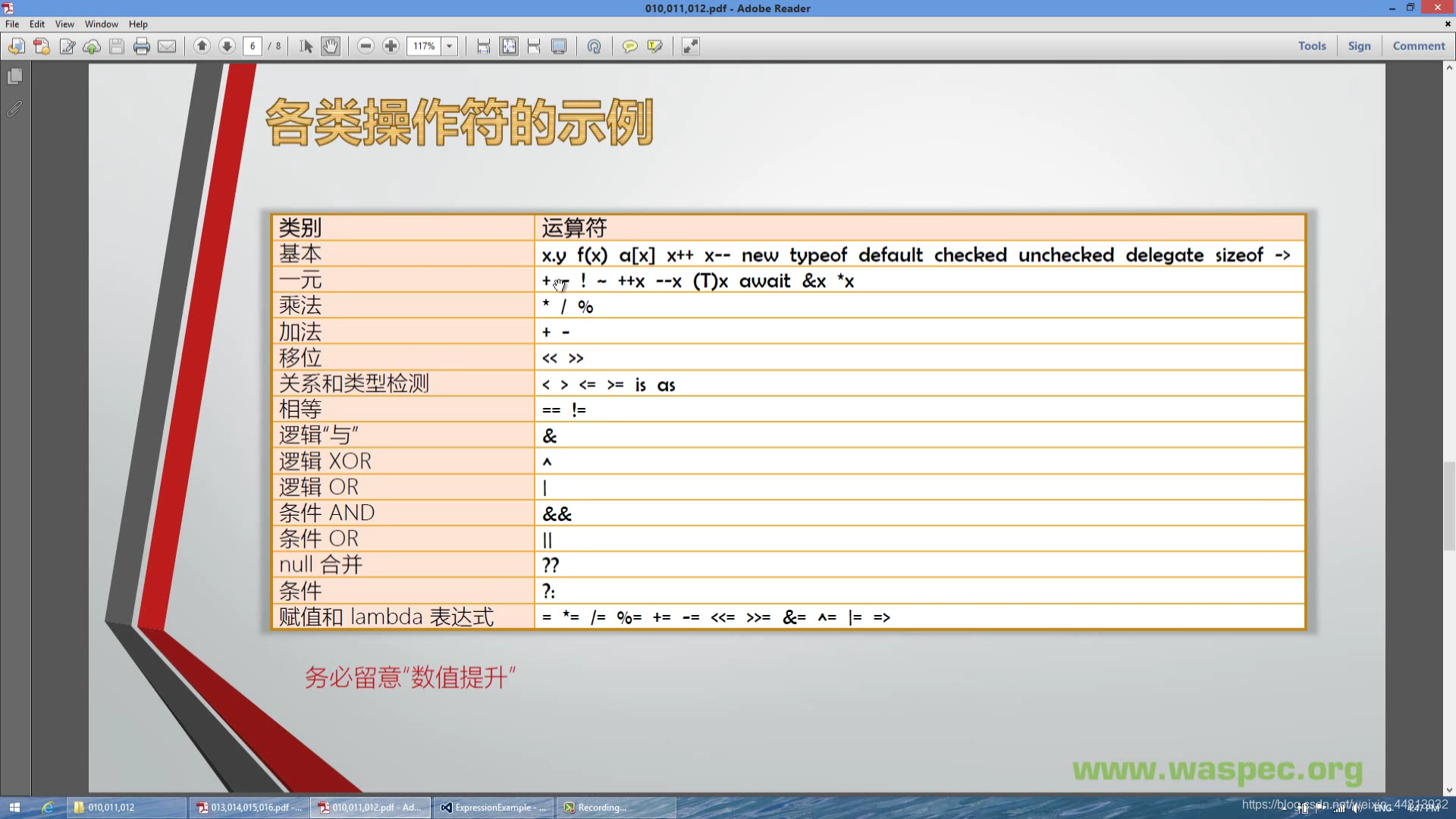Click the 类别 header cell

pos(403,227)
